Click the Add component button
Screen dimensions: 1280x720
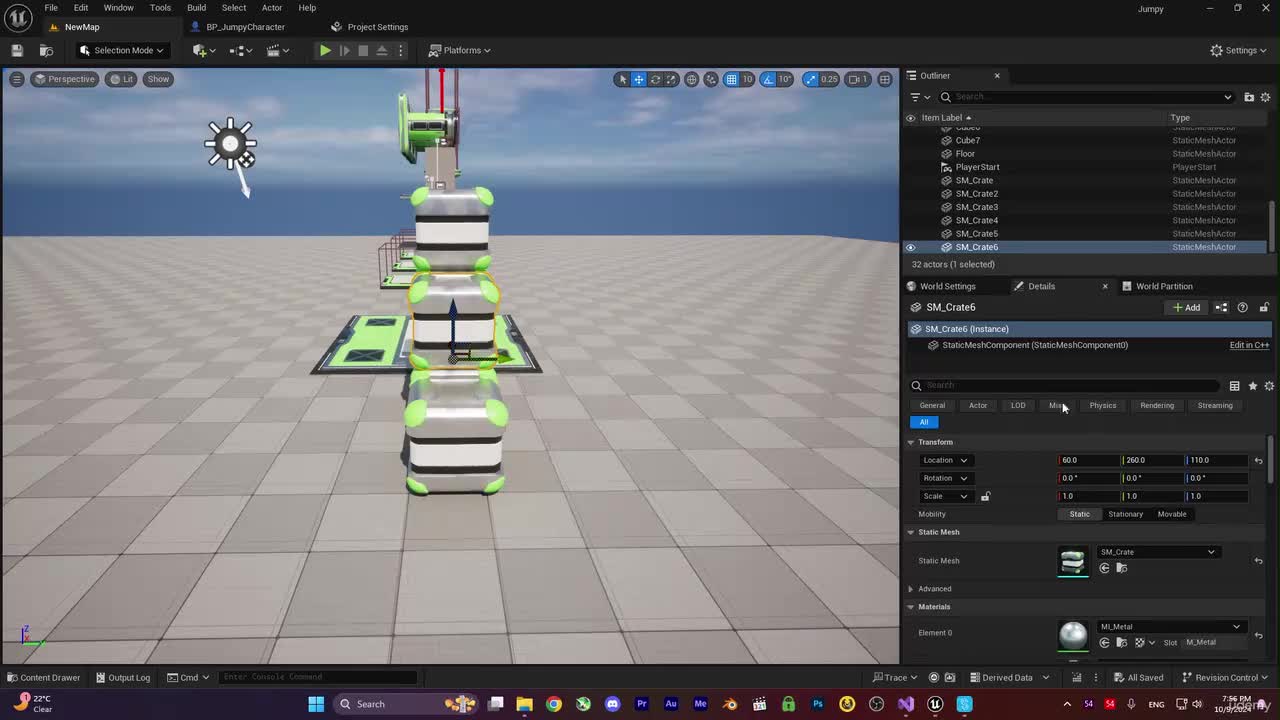(1187, 307)
